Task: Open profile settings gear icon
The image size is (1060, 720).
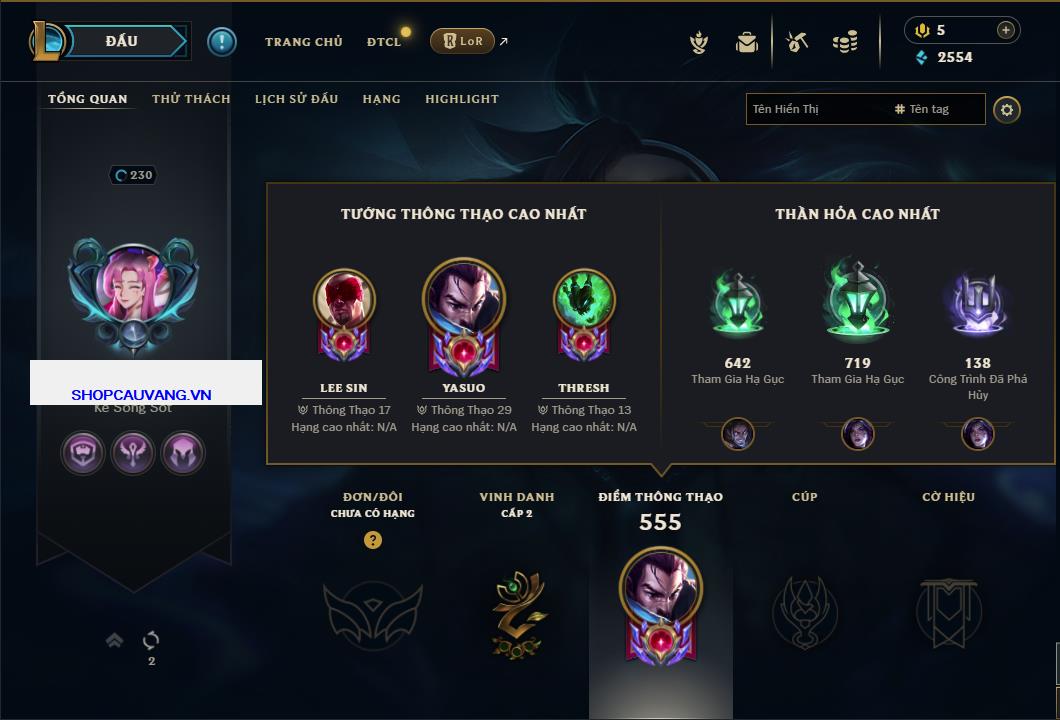Action: tap(1007, 110)
